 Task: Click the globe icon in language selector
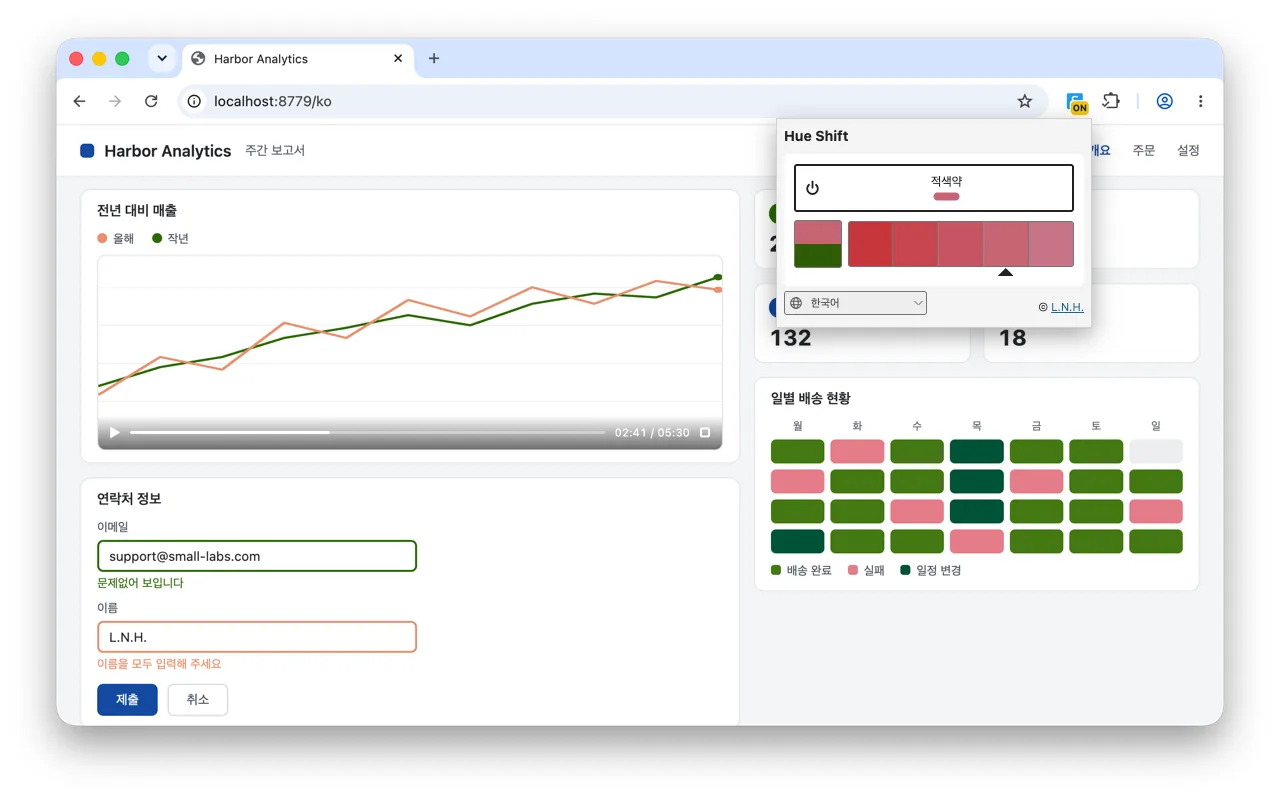(796, 303)
